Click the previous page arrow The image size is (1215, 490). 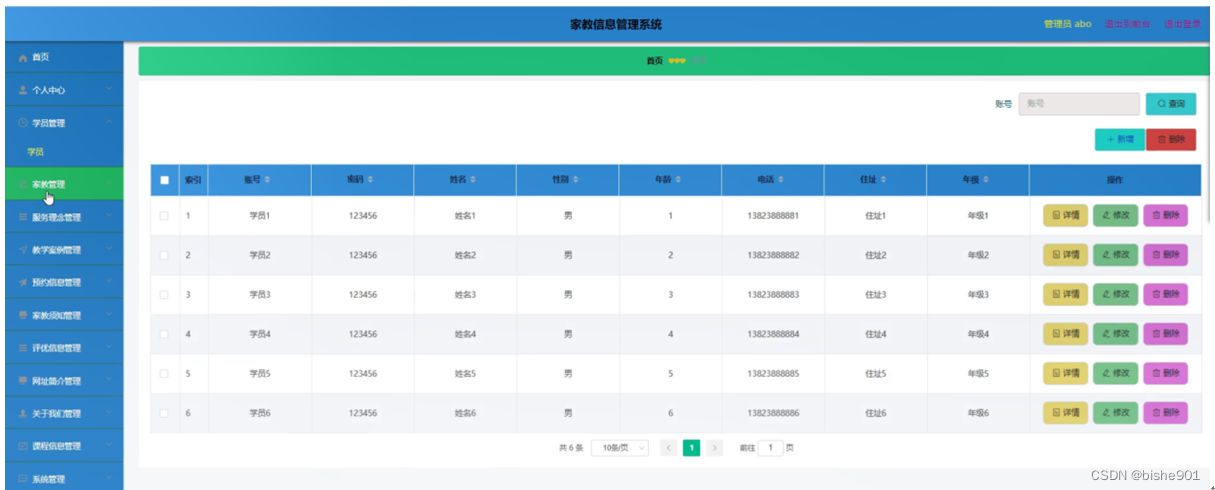(669, 448)
